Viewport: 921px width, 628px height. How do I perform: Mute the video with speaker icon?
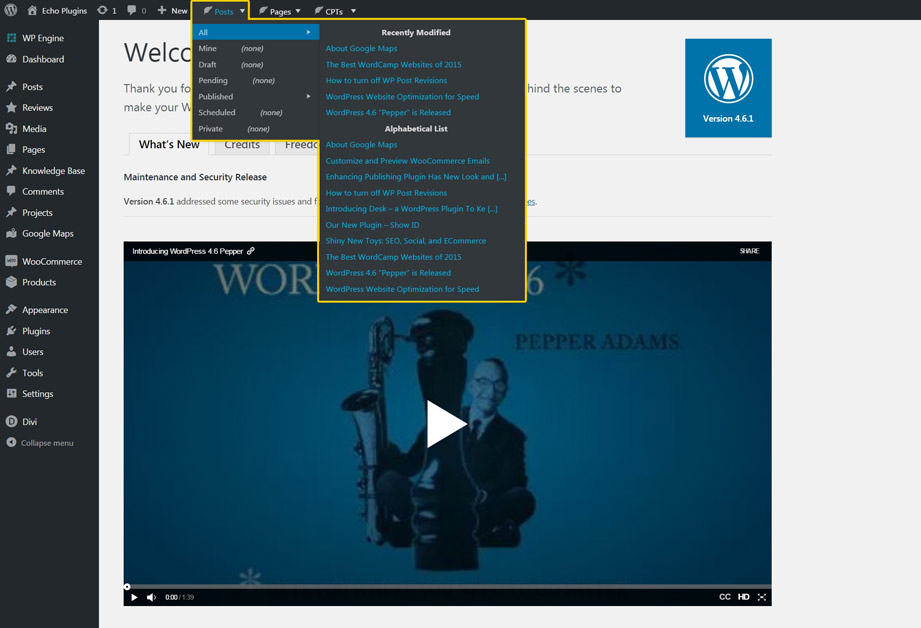point(152,597)
